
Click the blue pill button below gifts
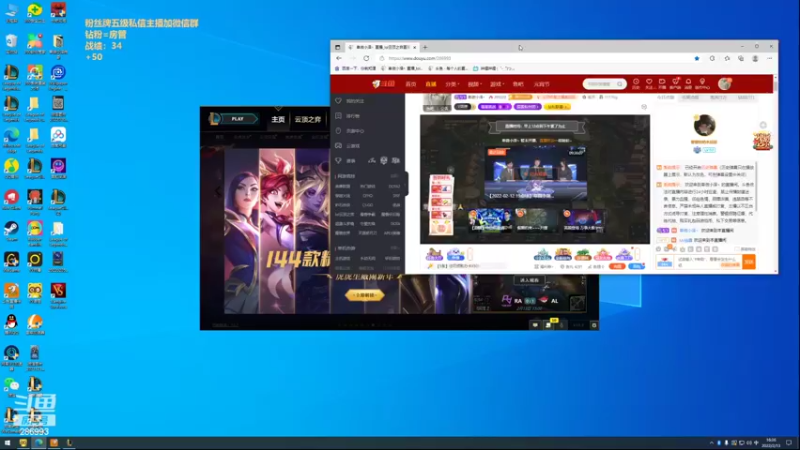coord(636,266)
